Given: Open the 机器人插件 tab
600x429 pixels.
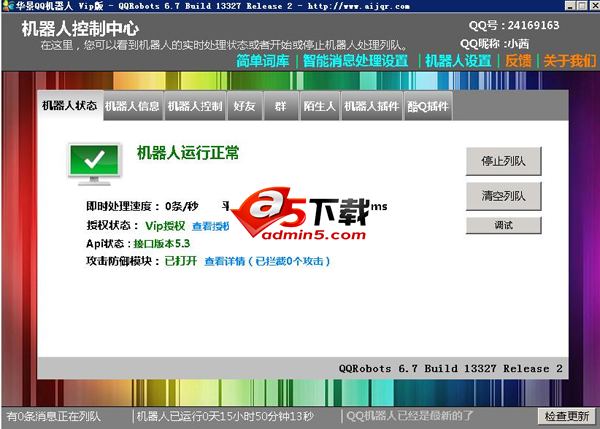Looking at the screenshot, I should tap(372, 106).
